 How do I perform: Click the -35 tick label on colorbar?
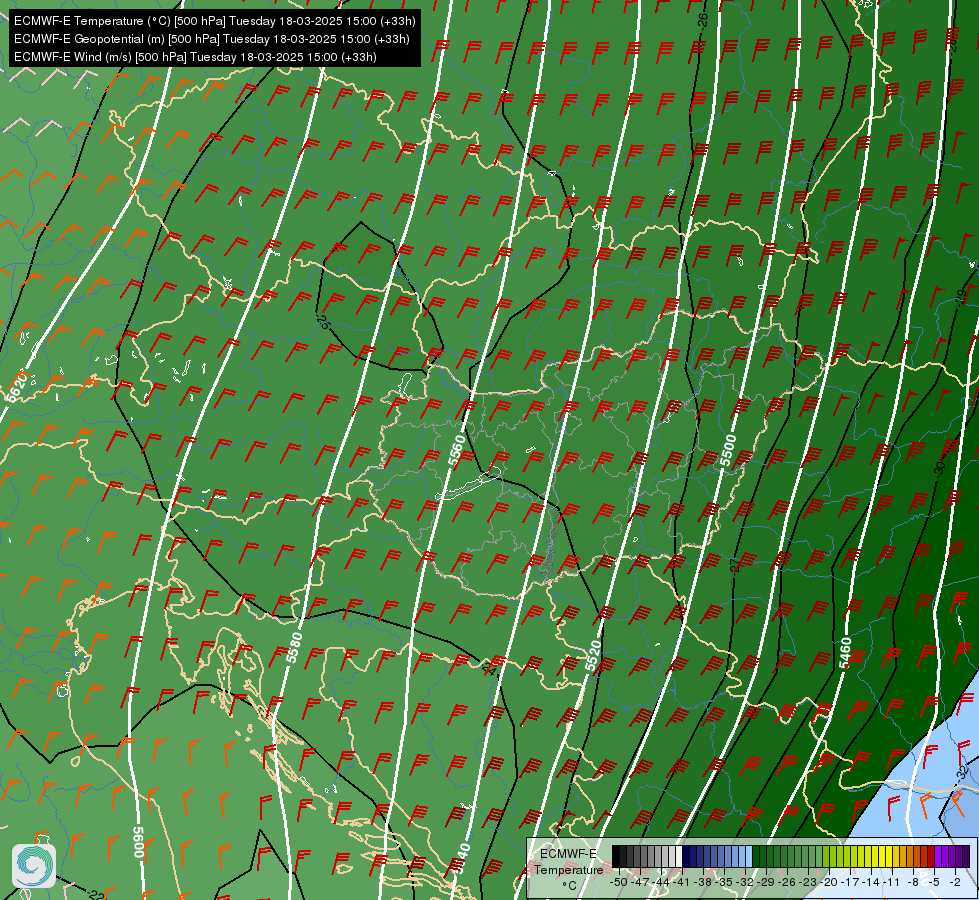(725, 882)
